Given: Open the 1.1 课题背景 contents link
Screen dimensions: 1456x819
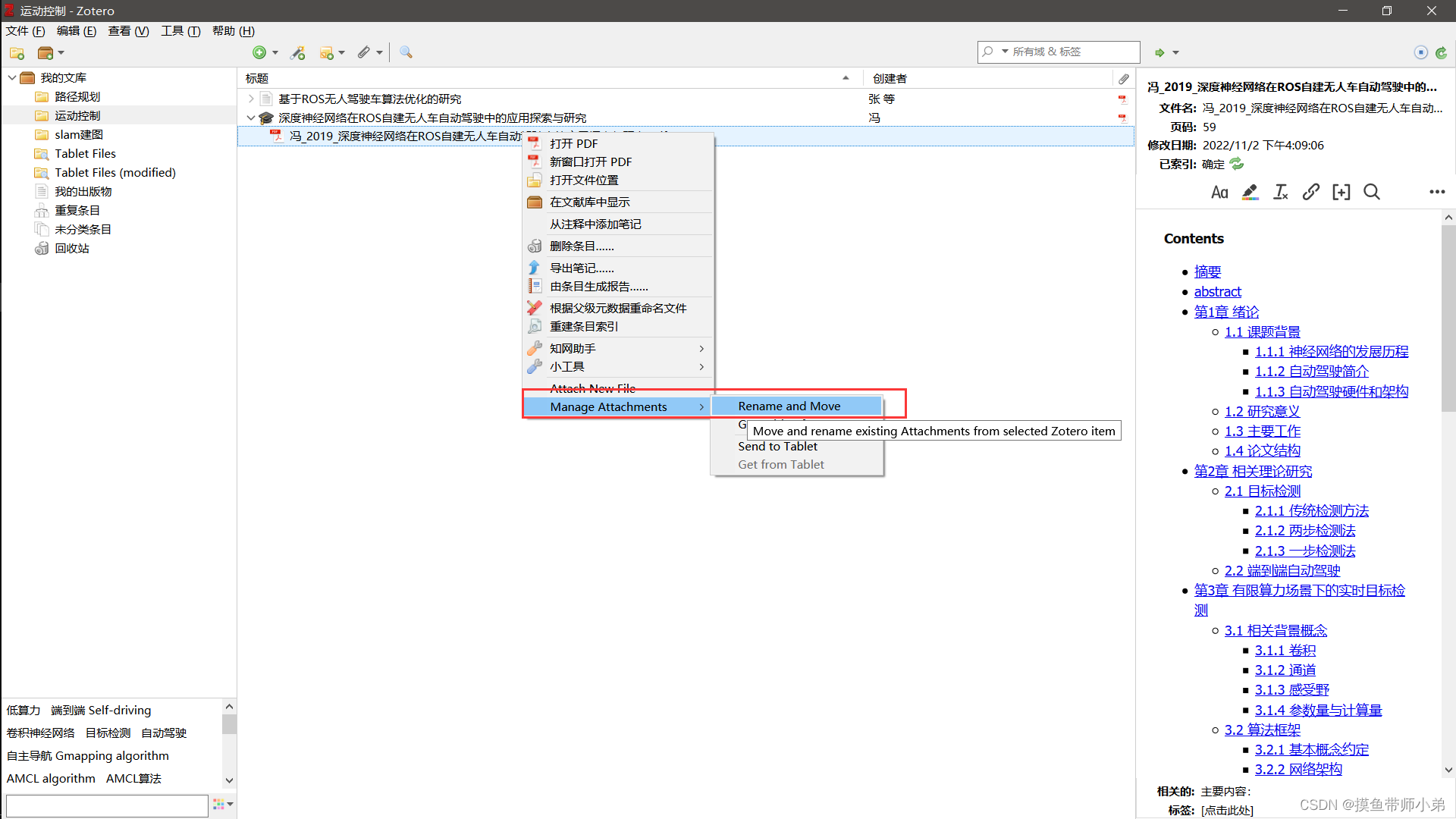Looking at the screenshot, I should [1262, 332].
